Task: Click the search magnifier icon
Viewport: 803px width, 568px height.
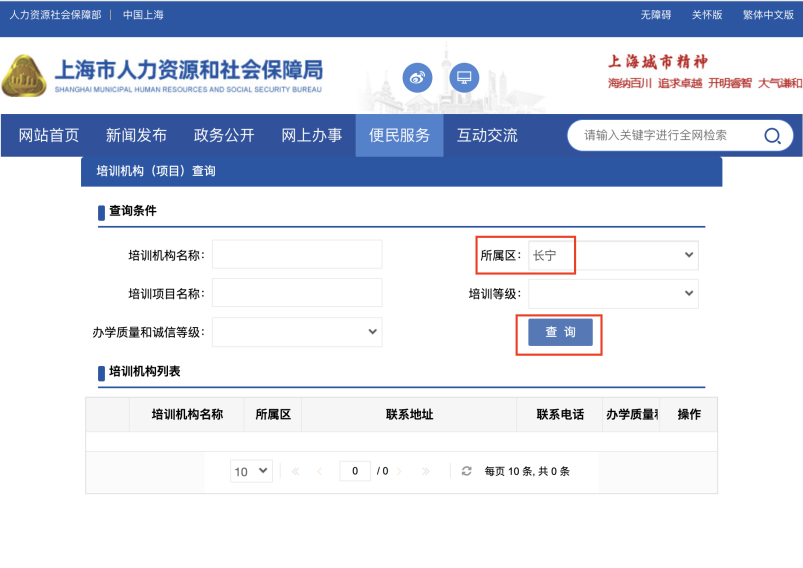Action: (x=772, y=136)
